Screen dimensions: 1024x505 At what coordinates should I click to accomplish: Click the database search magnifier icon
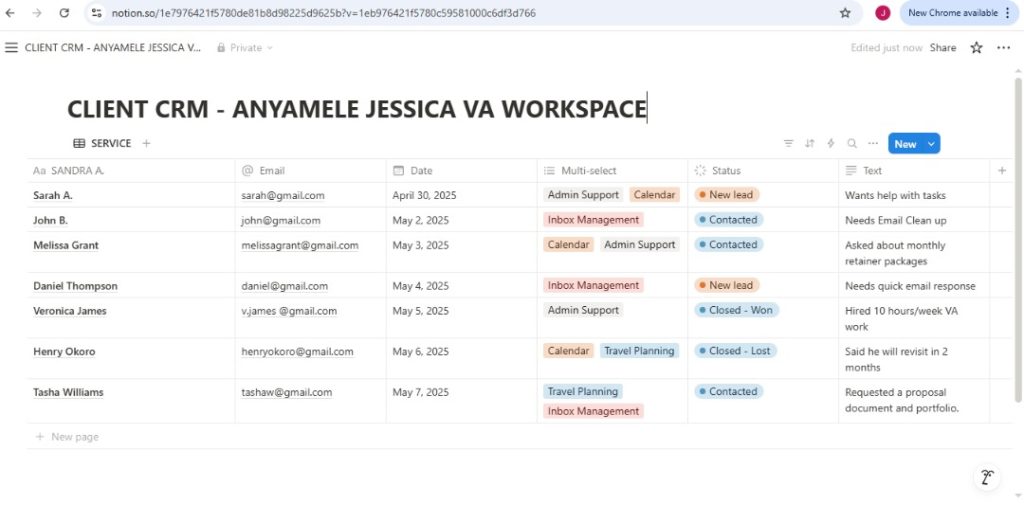click(852, 144)
